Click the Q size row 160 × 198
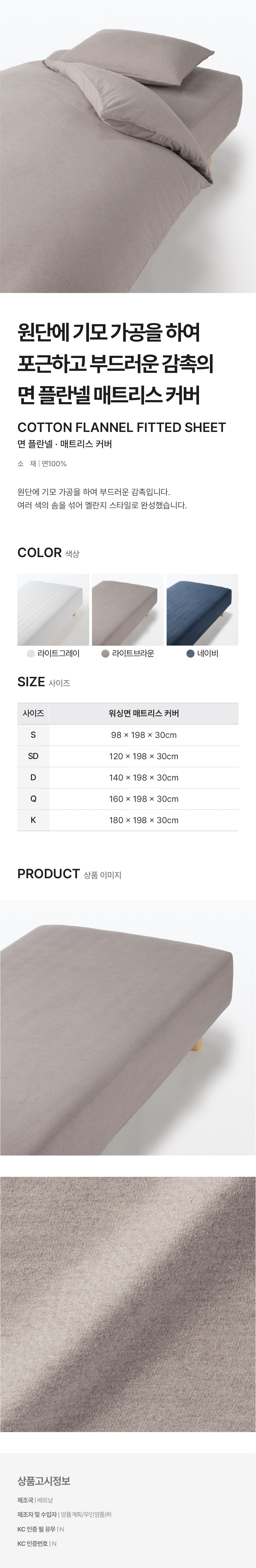This screenshot has width=256, height=1568. click(143, 799)
